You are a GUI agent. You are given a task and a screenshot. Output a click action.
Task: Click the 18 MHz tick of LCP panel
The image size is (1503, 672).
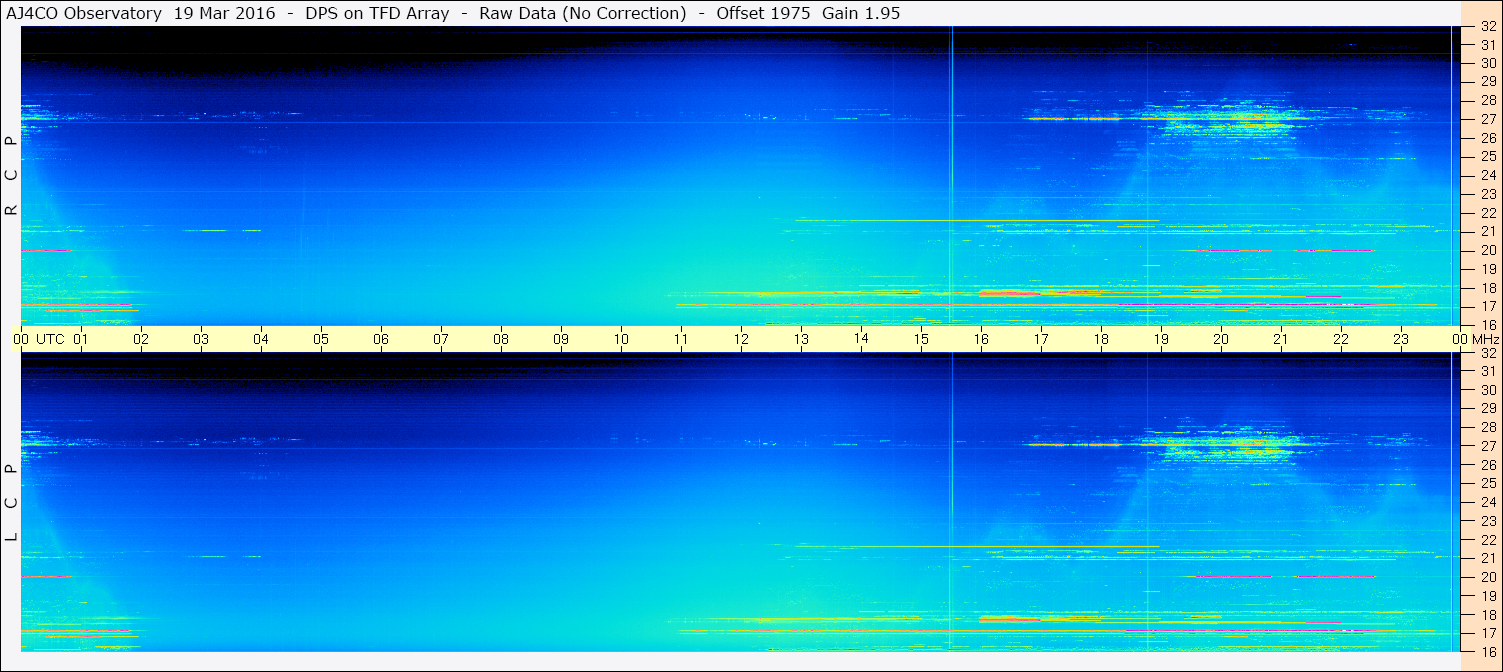(x=1488, y=614)
